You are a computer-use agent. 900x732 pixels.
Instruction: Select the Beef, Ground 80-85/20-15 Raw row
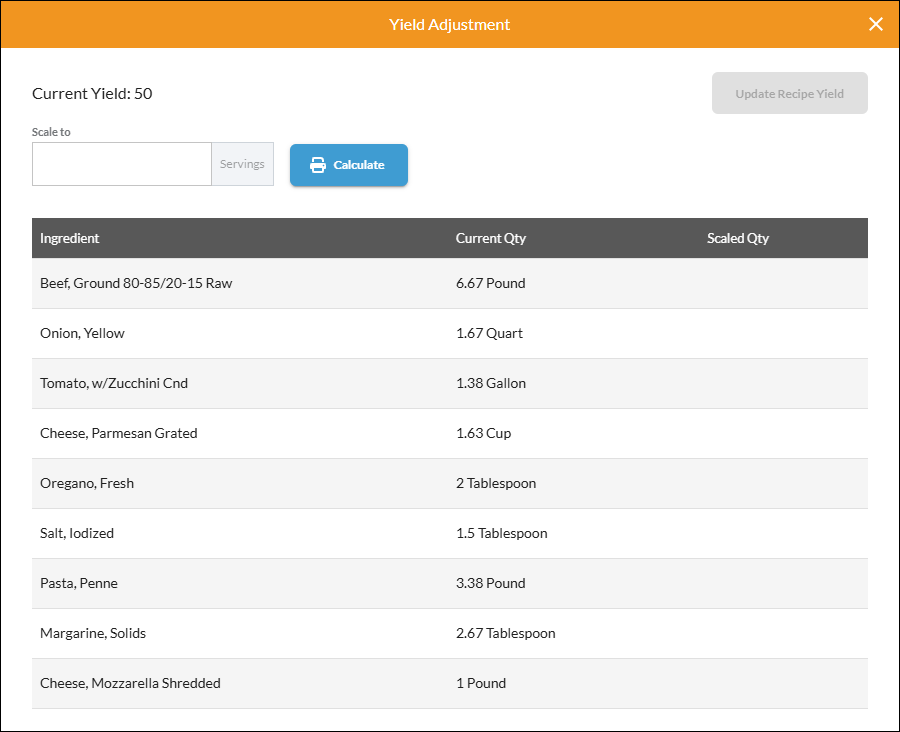pyautogui.click(x=134, y=283)
